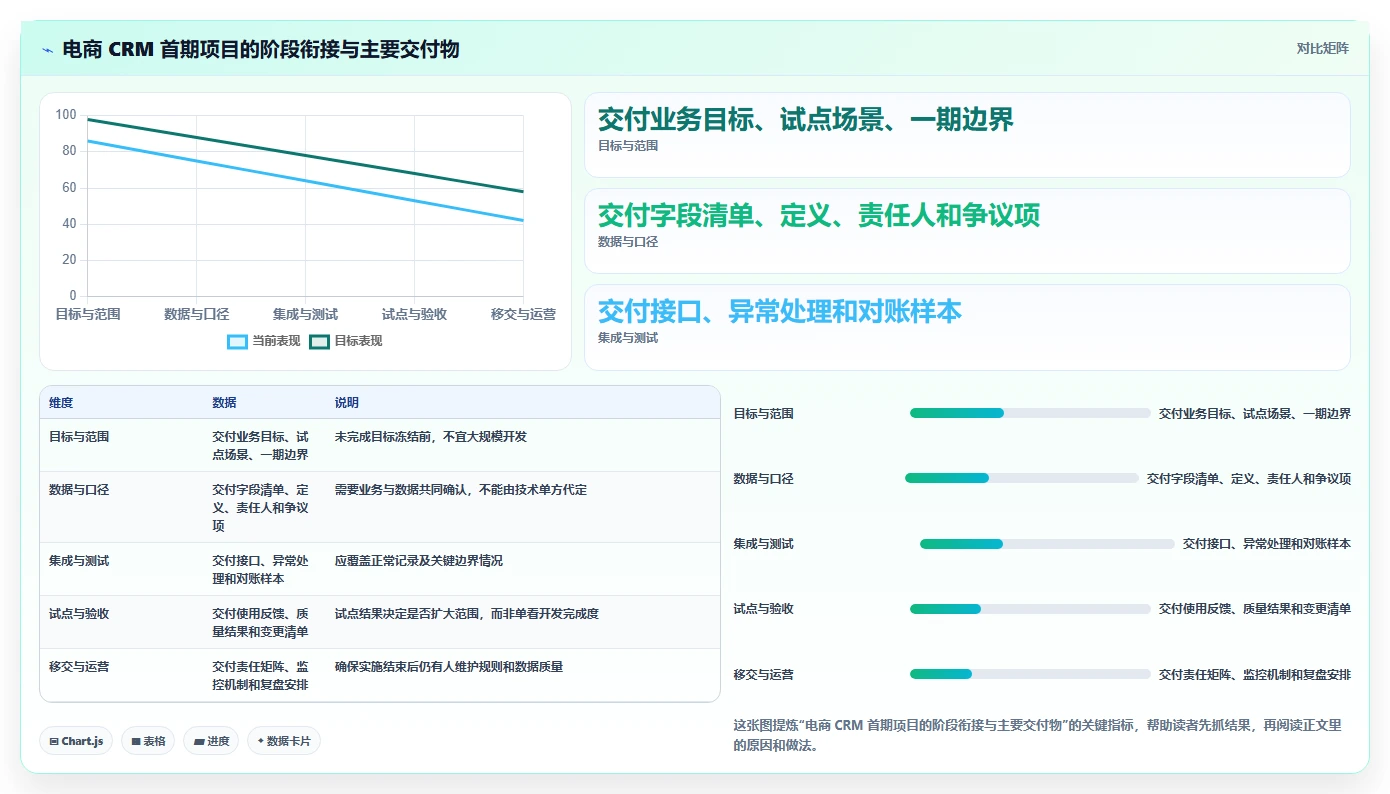1390x794 pixels.
Task: Toggle the 当前表现 legend swatch
Action: pos(237,342)
